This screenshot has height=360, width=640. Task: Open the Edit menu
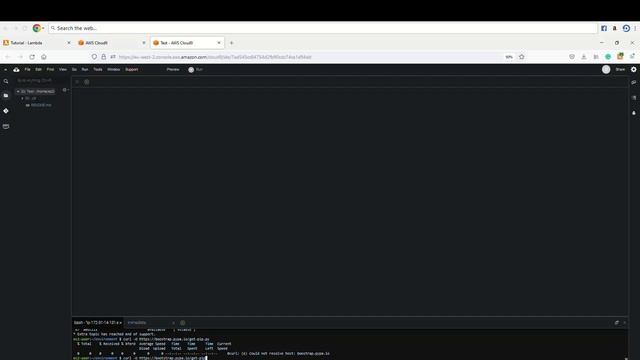(38, 69)
